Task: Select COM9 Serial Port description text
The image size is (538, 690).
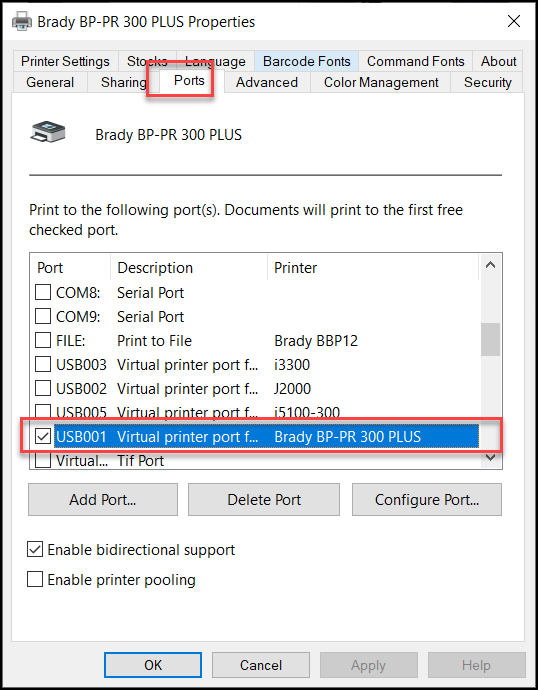Action: pyautogui.click(x=150, y=317)
